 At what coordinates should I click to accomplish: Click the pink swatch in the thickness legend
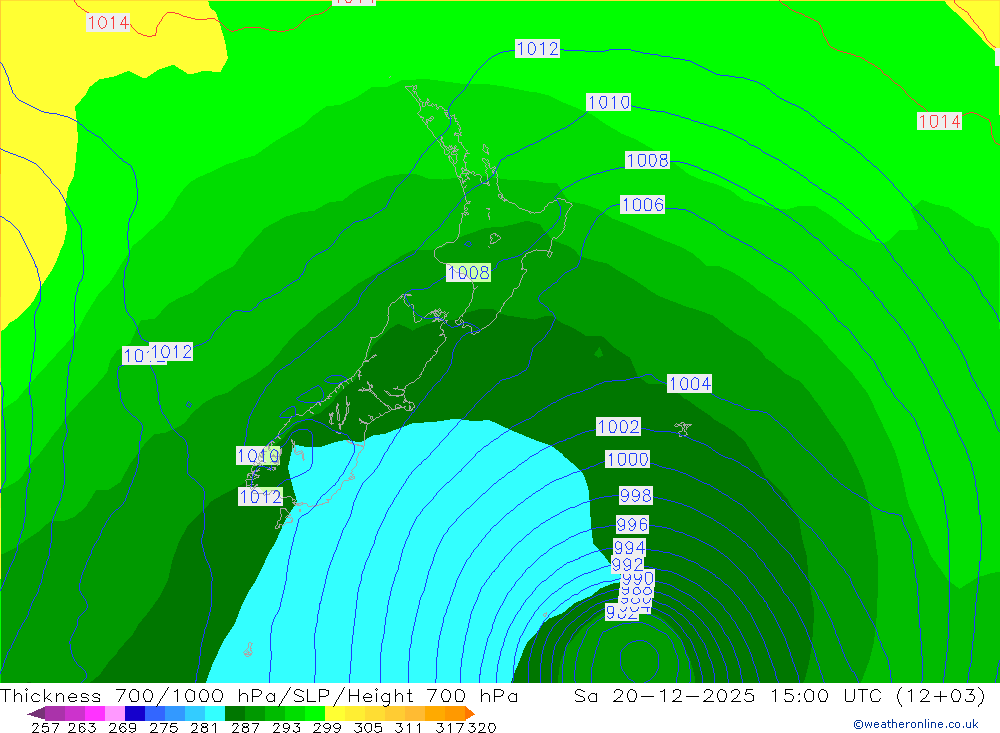click(115, 713)
